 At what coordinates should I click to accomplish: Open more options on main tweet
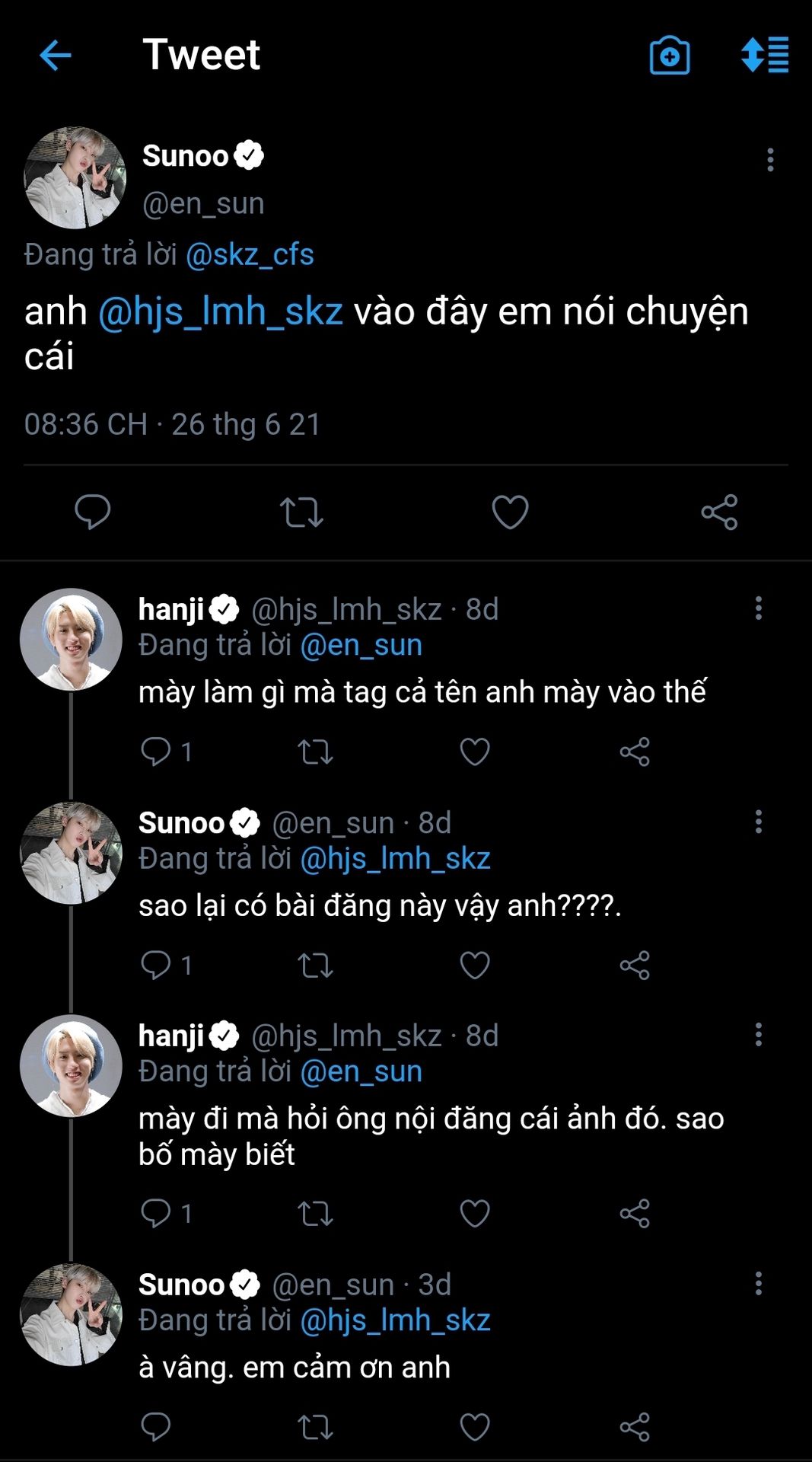tap(770, 160)
